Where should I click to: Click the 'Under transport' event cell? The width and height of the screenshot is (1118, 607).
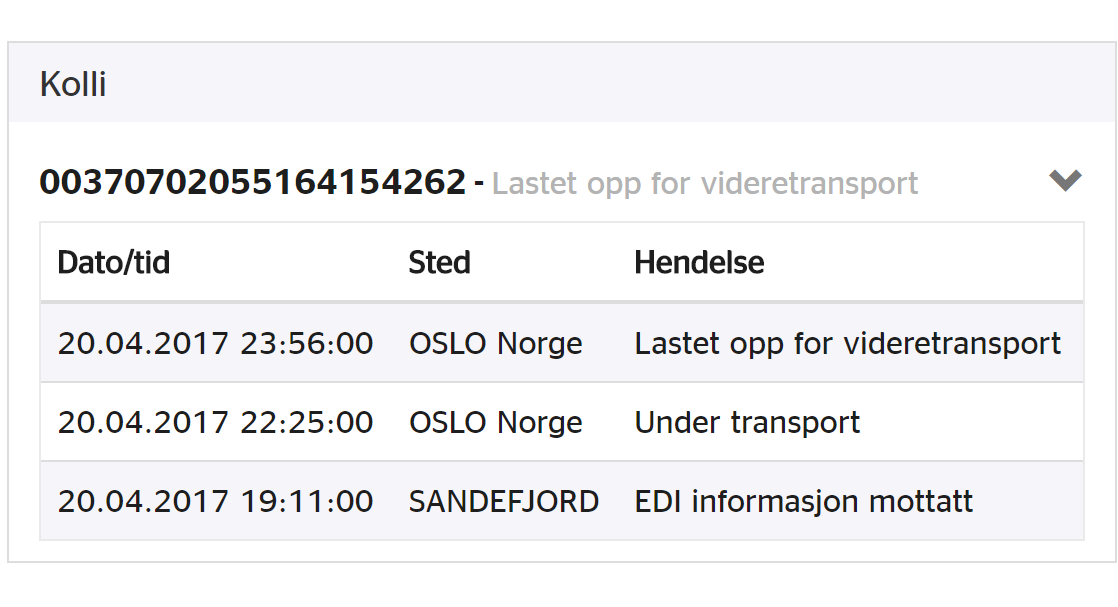coord(747,424)
